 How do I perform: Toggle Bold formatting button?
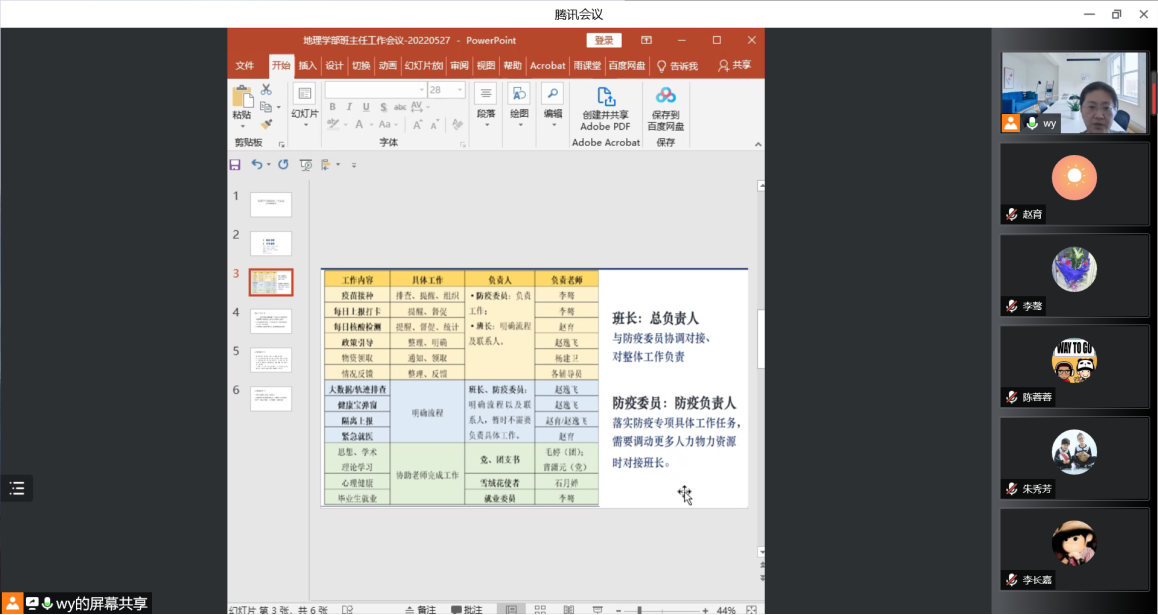pos(331,108)
